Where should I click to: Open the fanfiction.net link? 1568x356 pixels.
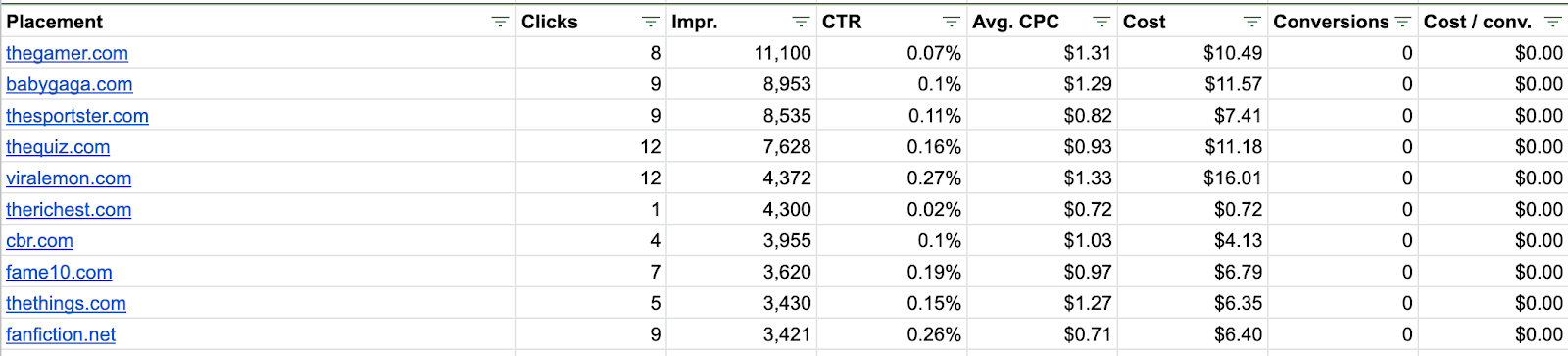click(61, 335)
